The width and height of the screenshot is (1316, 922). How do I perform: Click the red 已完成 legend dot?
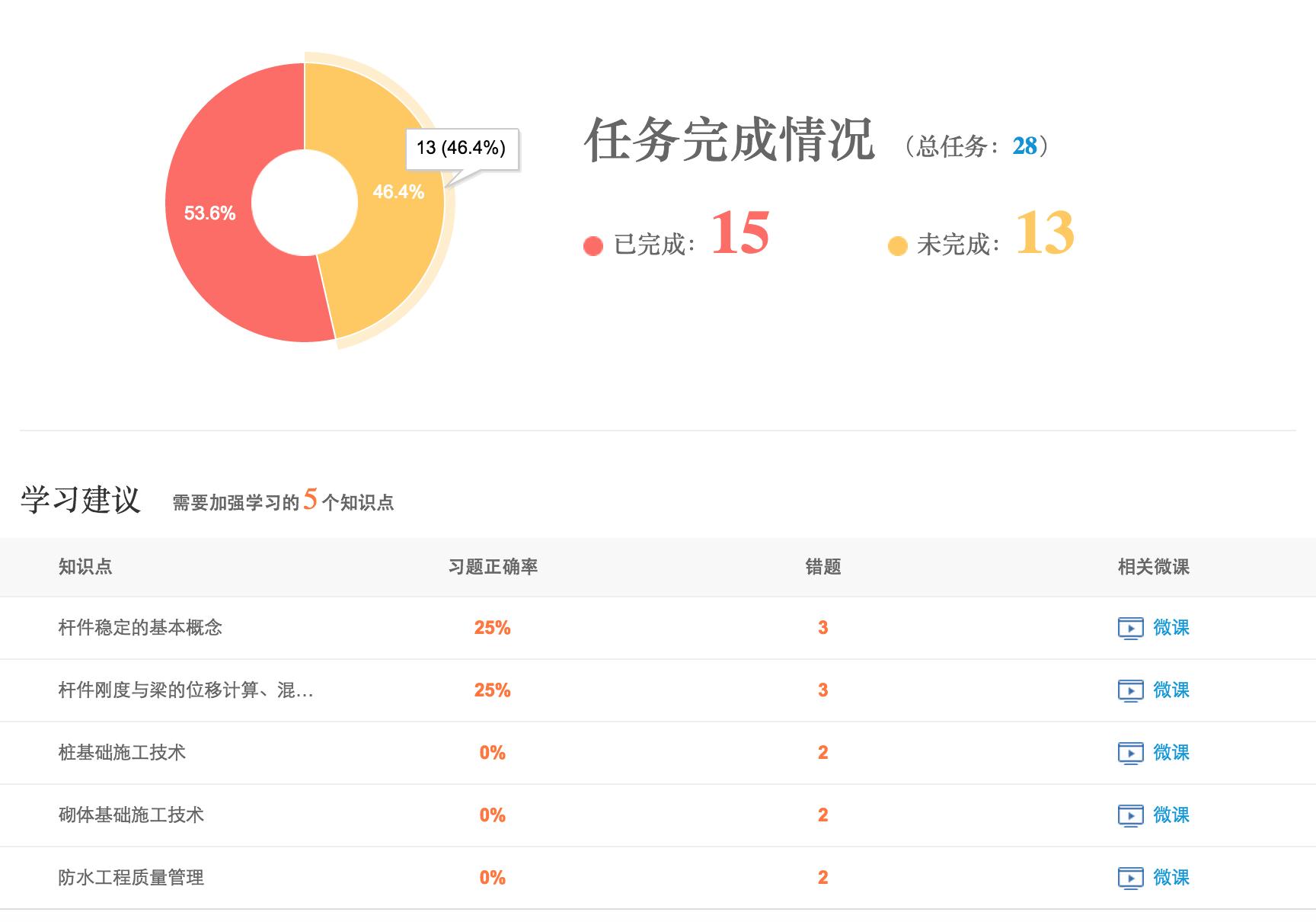pos(593,246)
